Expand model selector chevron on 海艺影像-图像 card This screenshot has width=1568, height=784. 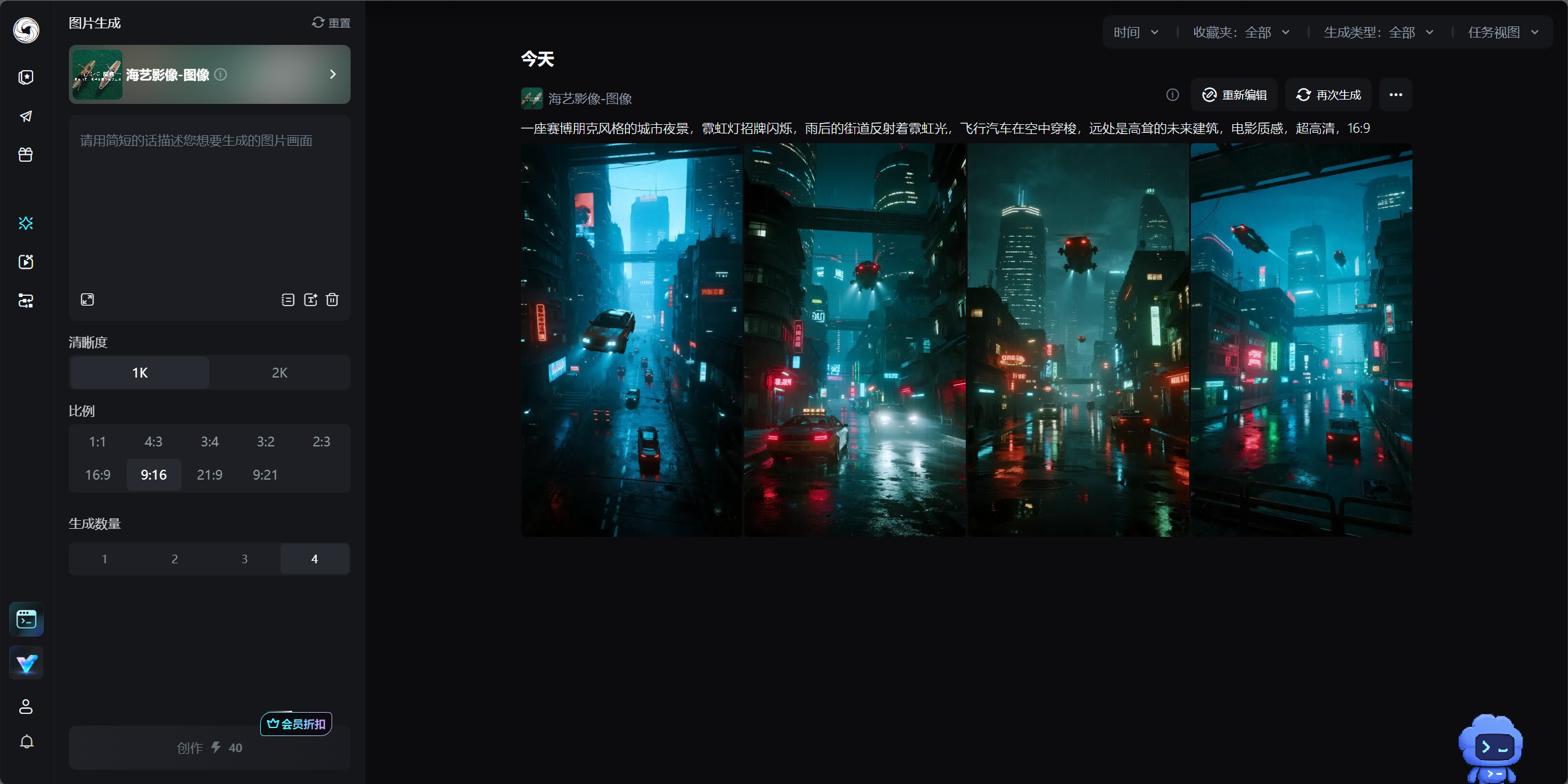coord(333,74)
